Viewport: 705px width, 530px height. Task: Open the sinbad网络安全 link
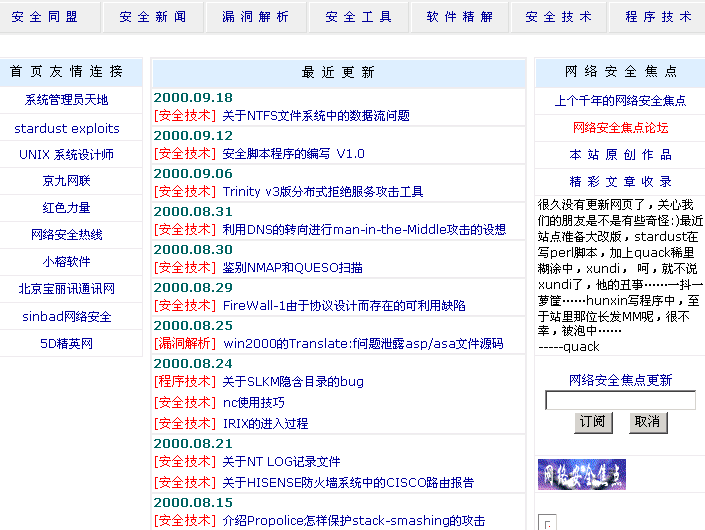67,316
